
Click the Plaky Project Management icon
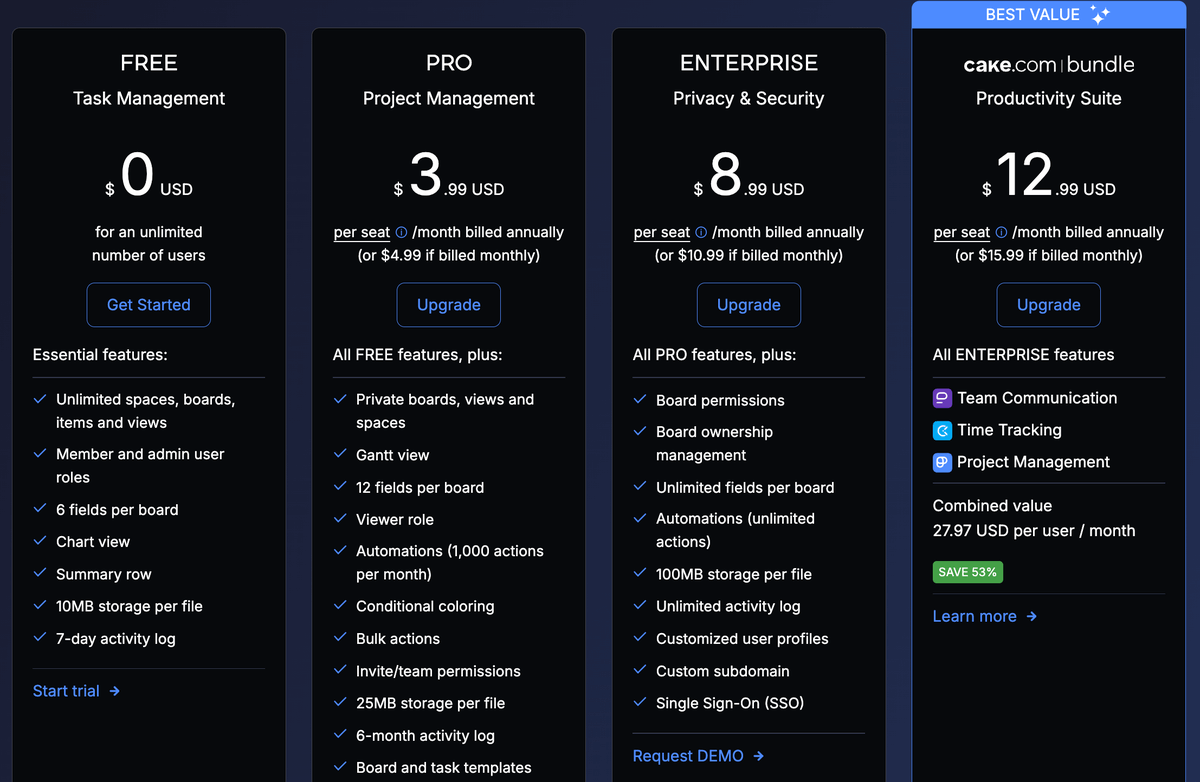tap(941, 462)
